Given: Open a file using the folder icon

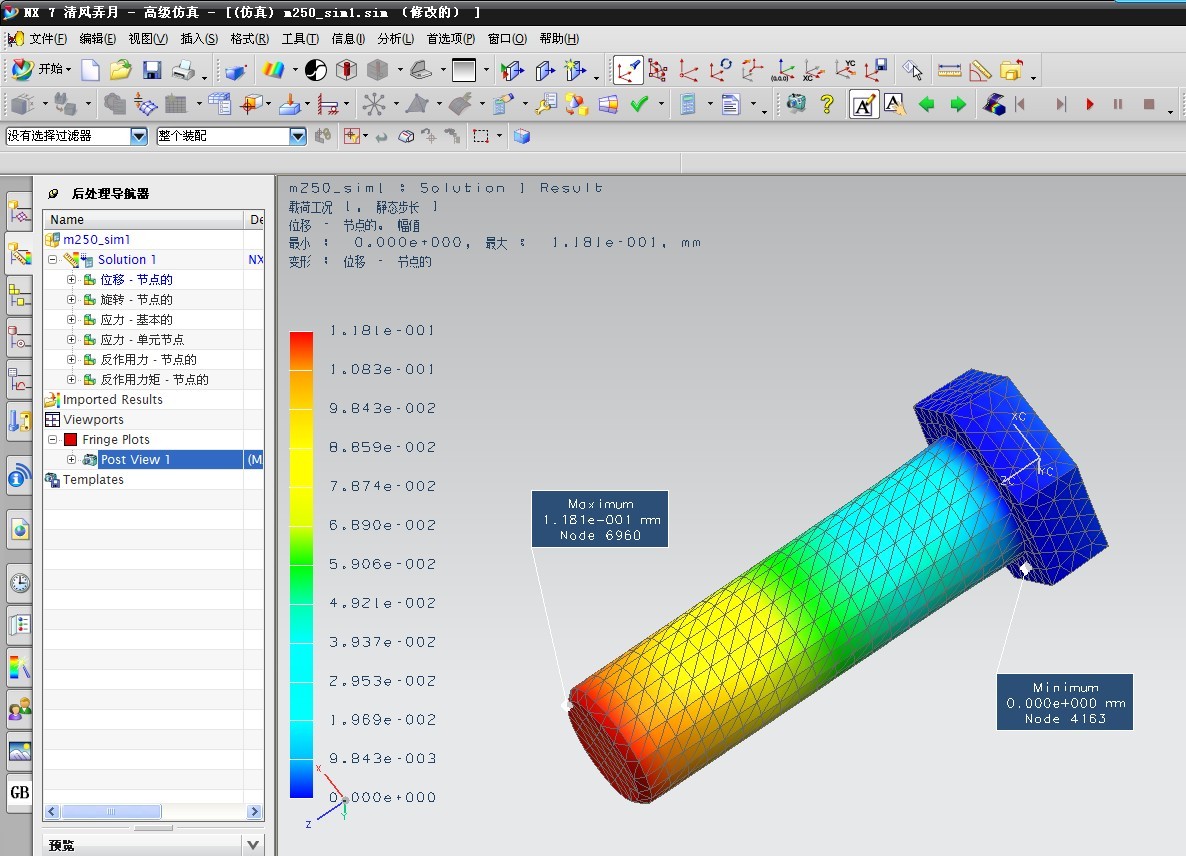Looking at the screenshot, I should [x=120, y=70].
